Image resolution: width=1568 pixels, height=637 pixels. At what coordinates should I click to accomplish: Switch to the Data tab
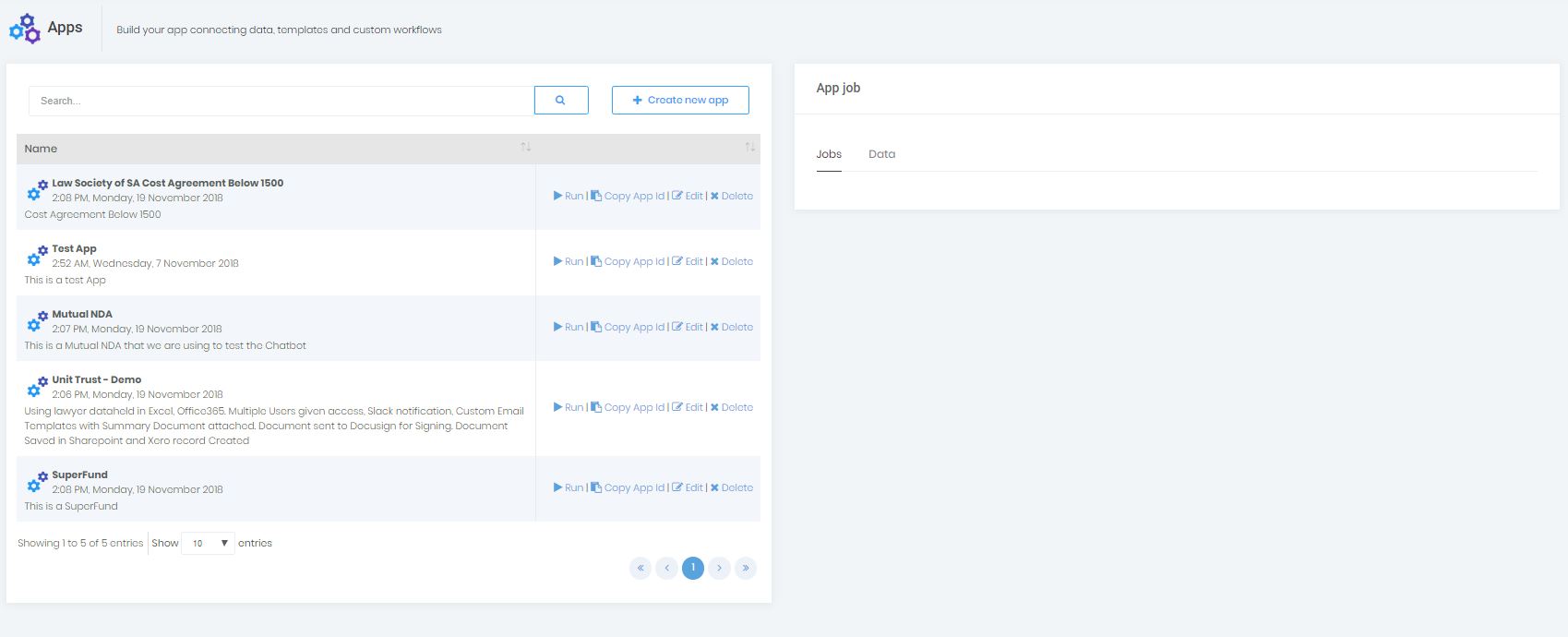coord(881,154)
